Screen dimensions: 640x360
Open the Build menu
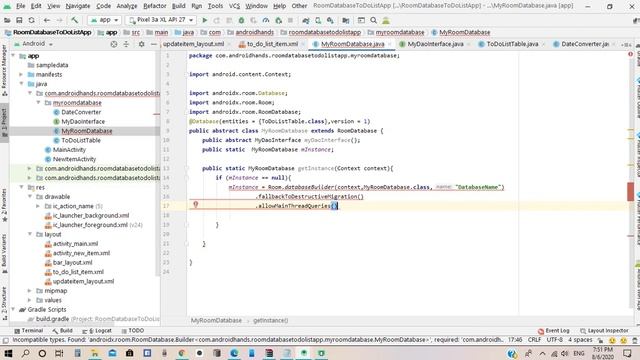[x=178, y=6]
